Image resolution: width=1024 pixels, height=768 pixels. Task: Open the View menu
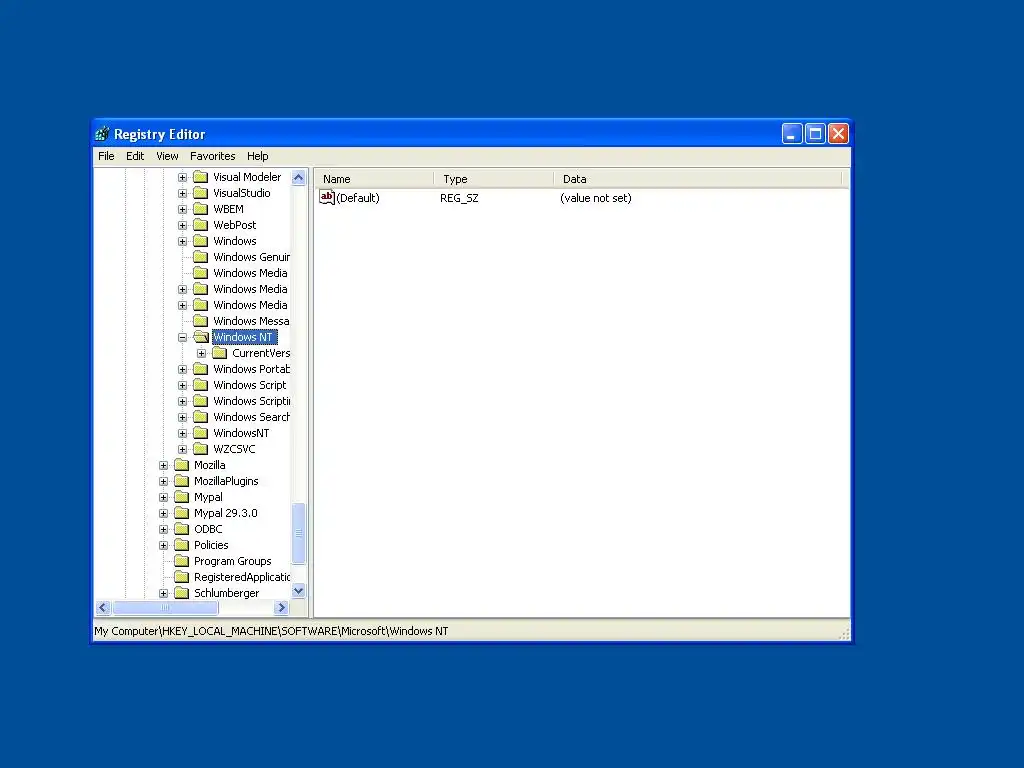coord(167,156)
